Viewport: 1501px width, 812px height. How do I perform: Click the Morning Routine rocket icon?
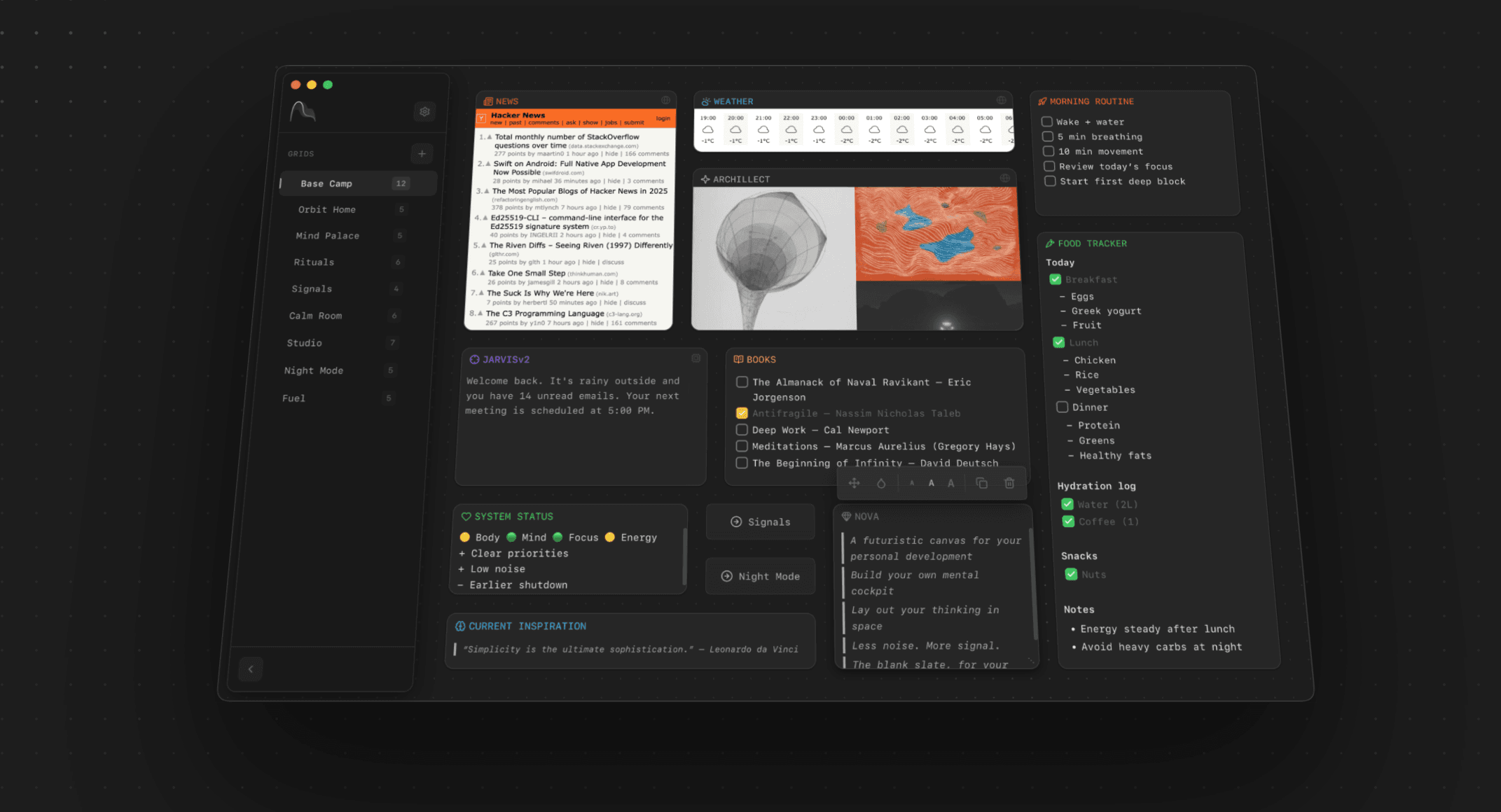click(1042, 101)
